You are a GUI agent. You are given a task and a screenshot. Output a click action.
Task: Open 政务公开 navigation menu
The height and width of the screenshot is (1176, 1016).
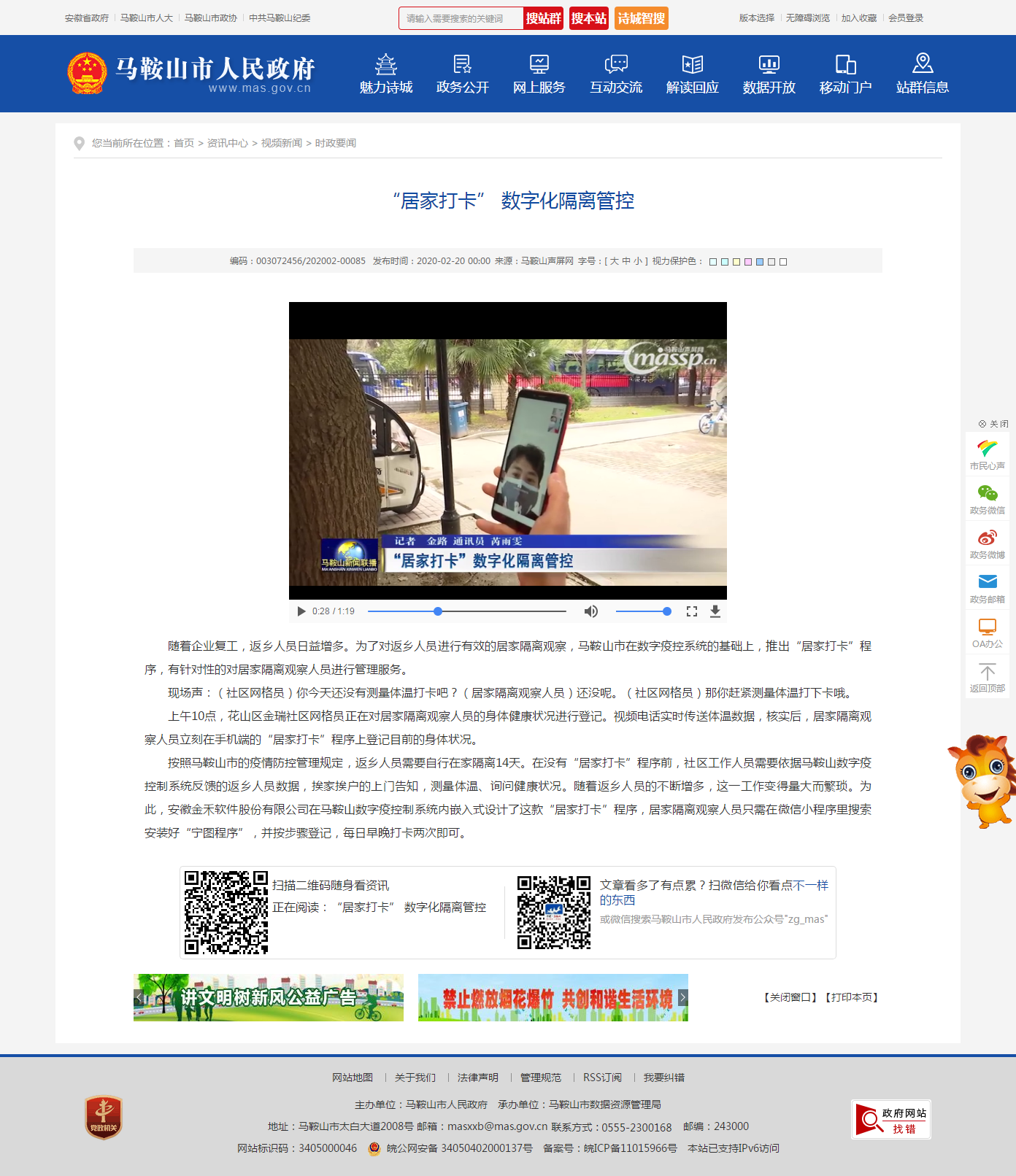click(462, 74)
